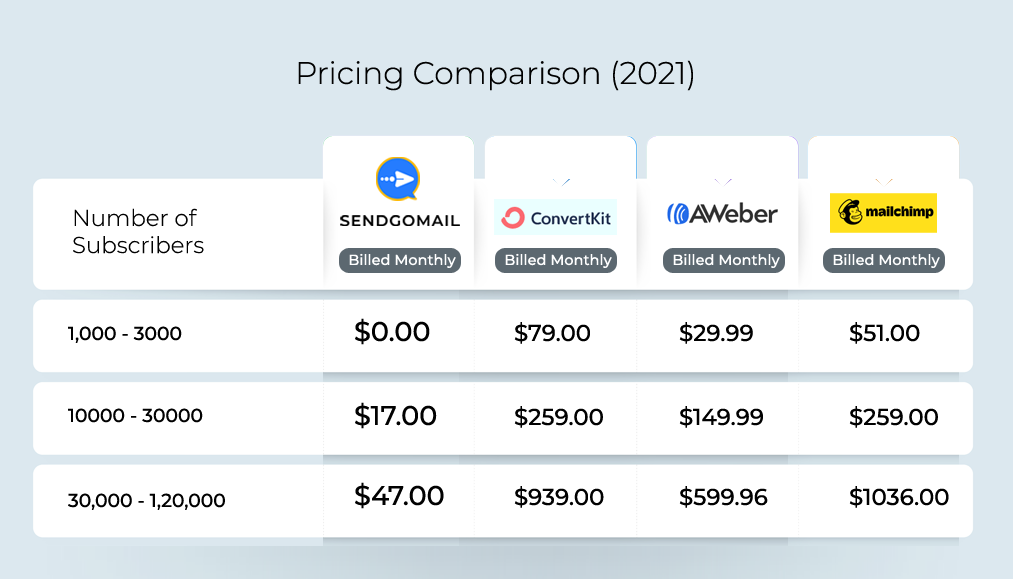1013x579 pixels.
Task: Select the 10000 - 30000 subscribers row
Action: point(503,418)
